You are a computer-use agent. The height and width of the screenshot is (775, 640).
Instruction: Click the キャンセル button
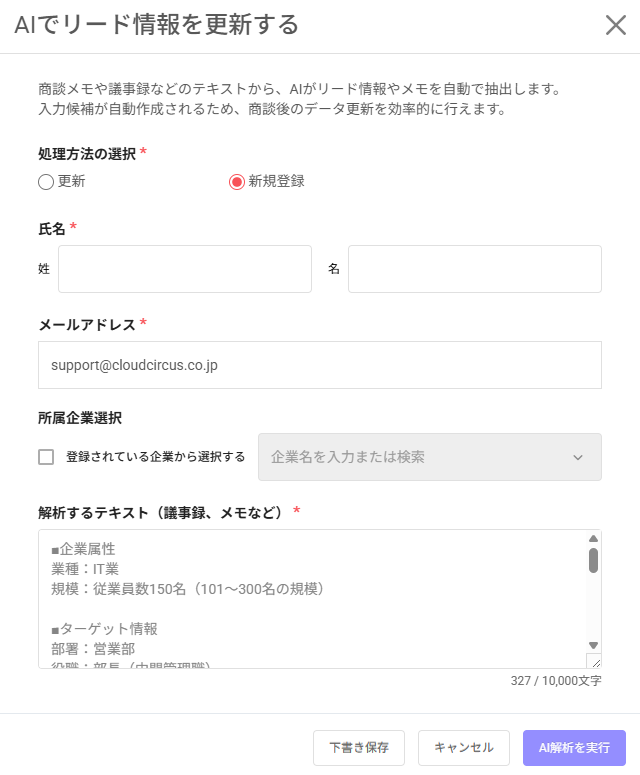[x=464, y=747]
